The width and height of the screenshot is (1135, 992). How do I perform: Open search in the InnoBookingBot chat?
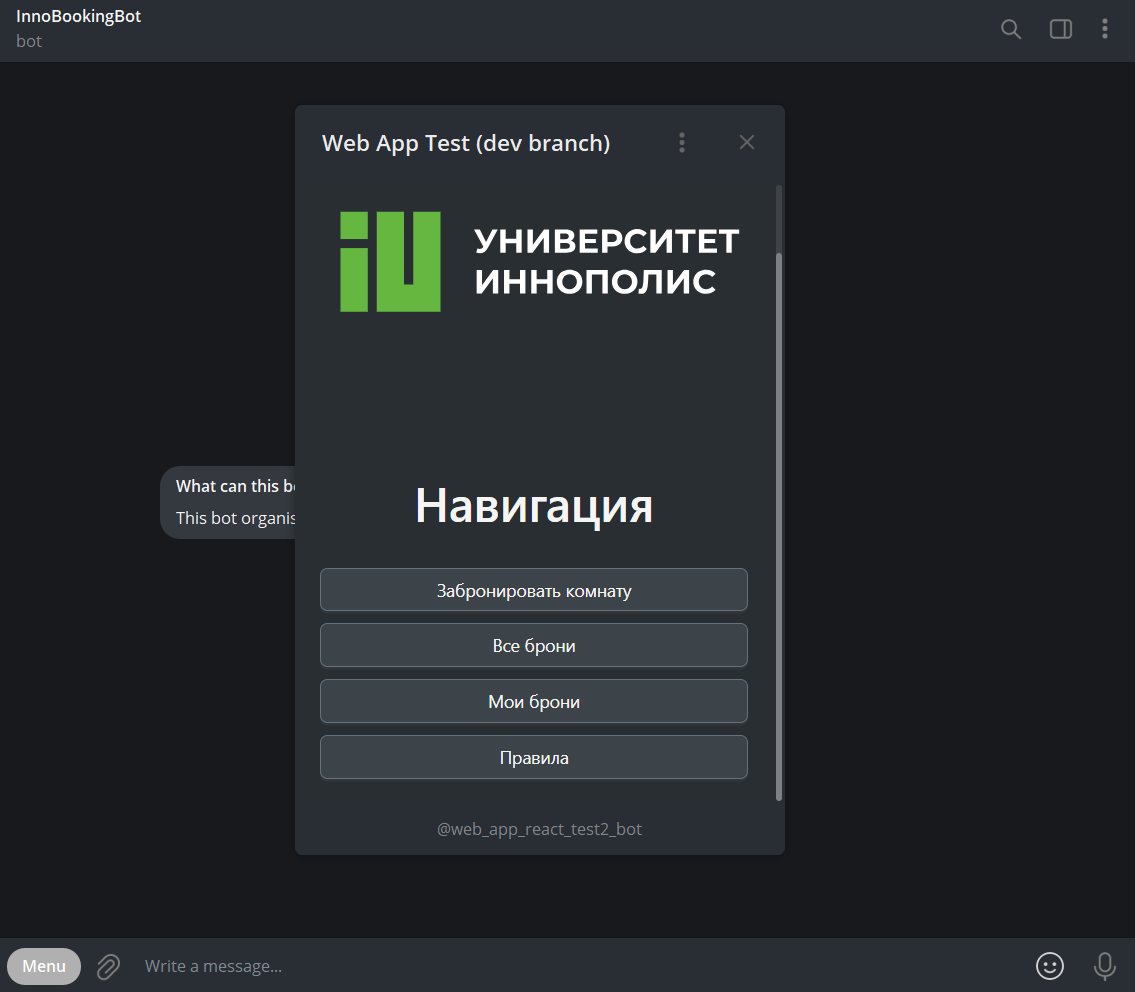1010,29
